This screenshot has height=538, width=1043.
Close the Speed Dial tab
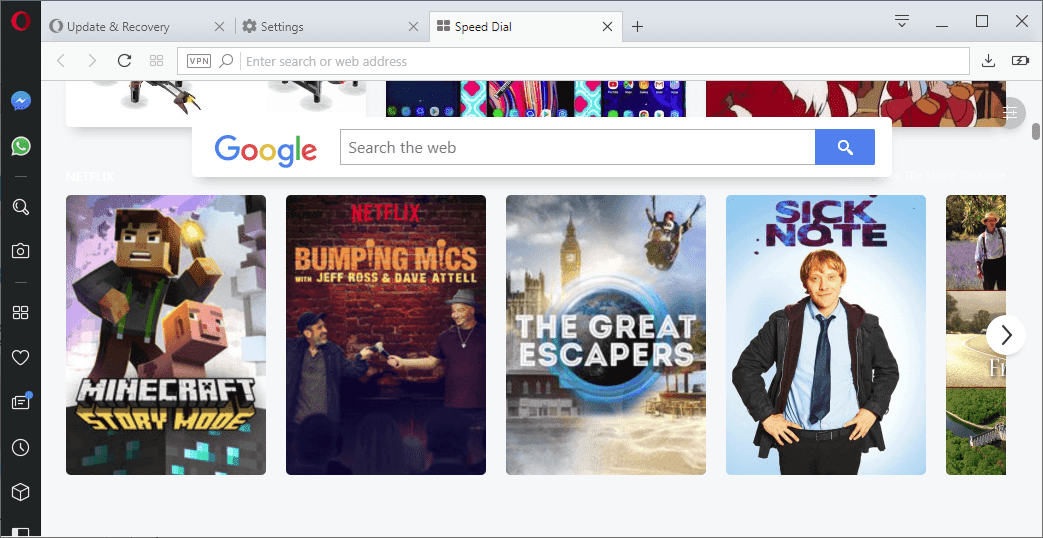(607, 27)
